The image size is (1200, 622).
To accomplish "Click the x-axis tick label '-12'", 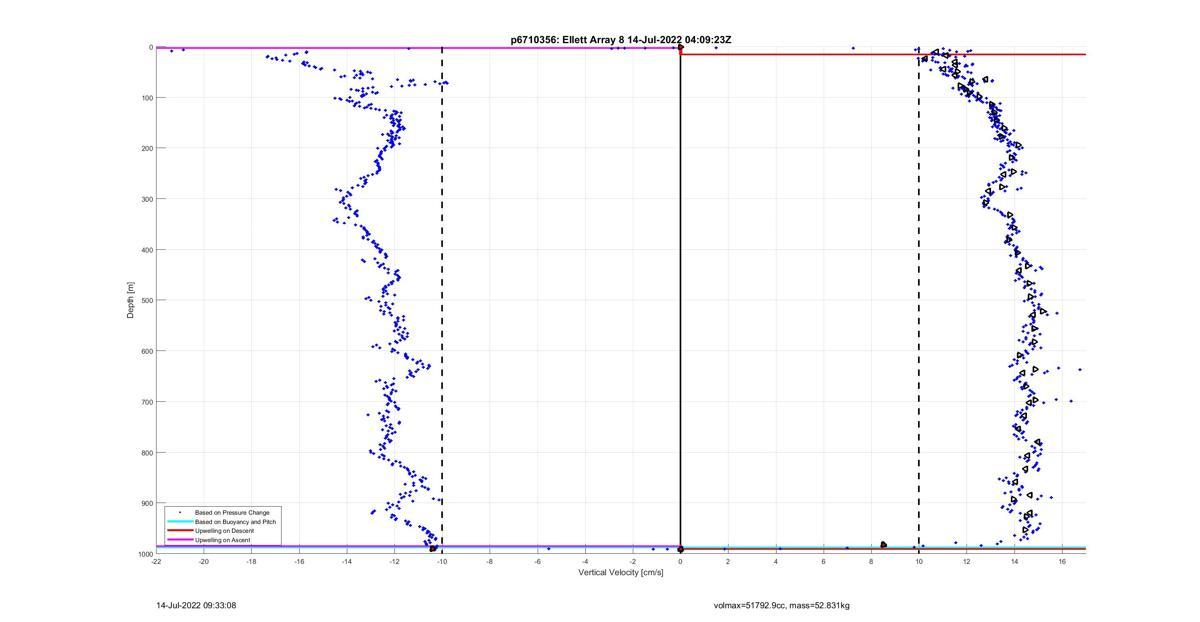I will (394, 562).
